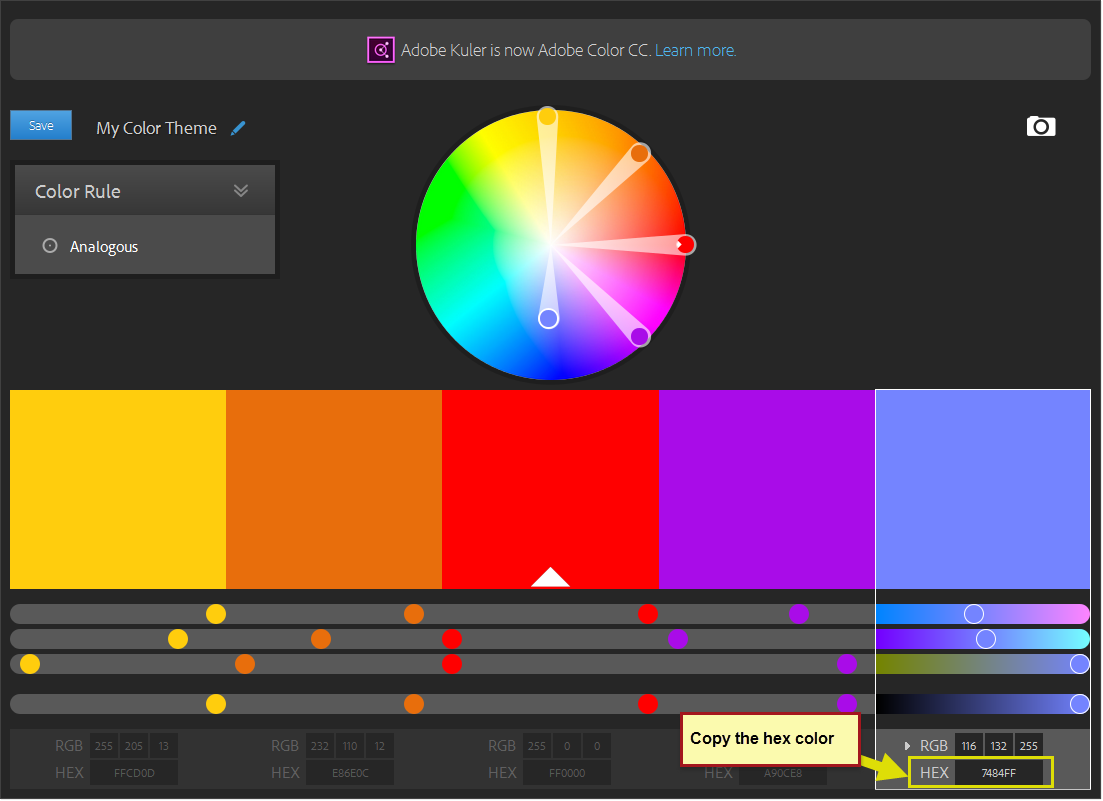
Task: Click the white triangle under the red swatch
Action: point(550,578)
